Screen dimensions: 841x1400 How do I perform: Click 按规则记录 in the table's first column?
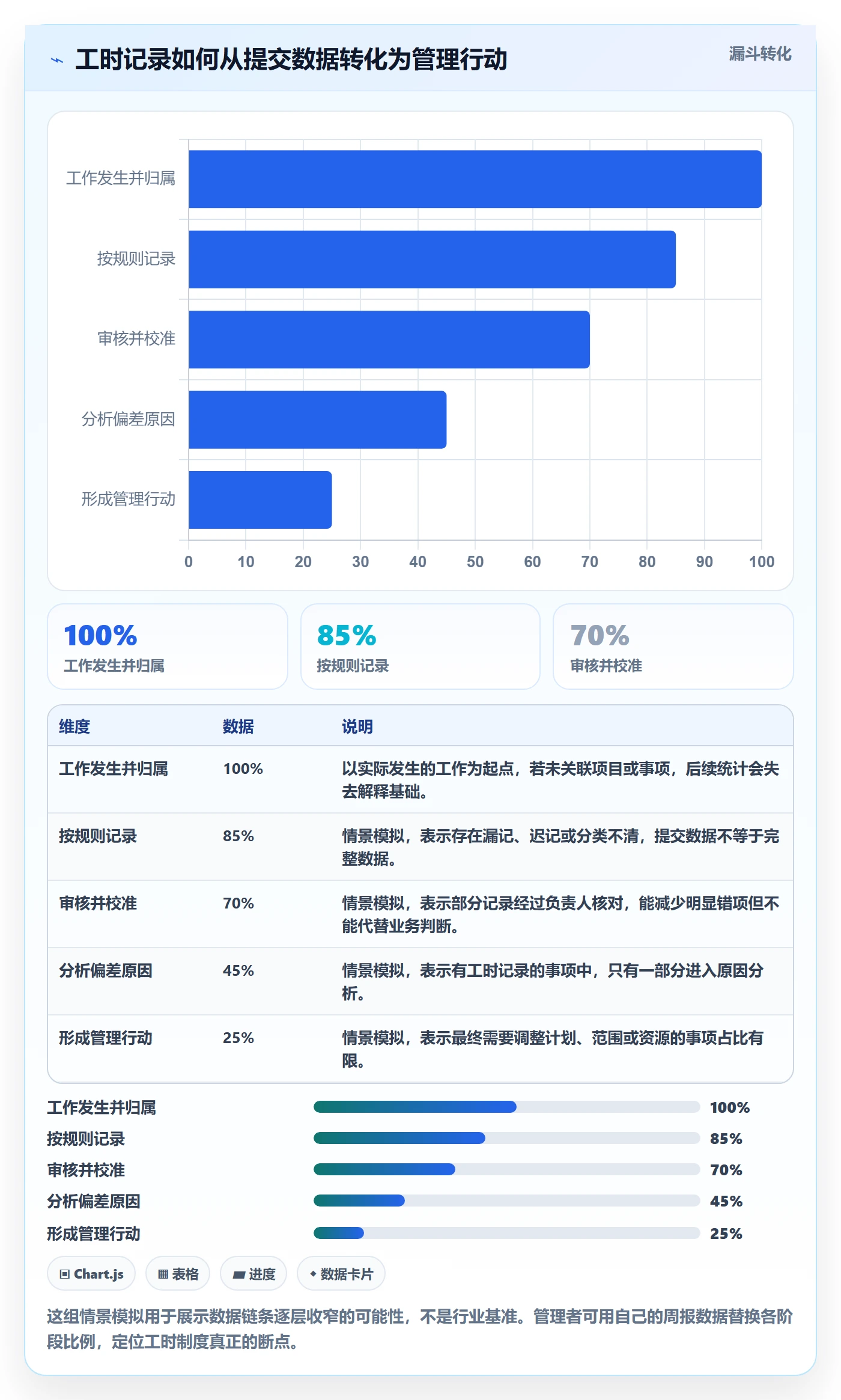coord(98,836)
